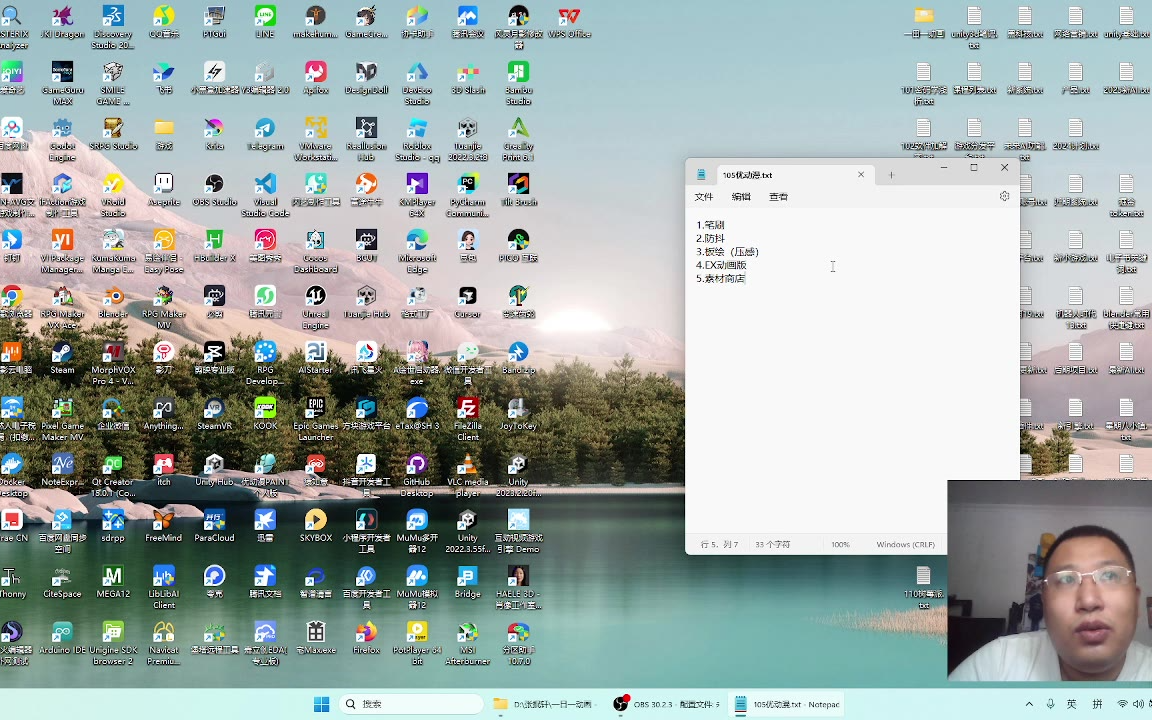
Task: Open Unity Hub desktop shortcut
Action: [x=215, y=469]
